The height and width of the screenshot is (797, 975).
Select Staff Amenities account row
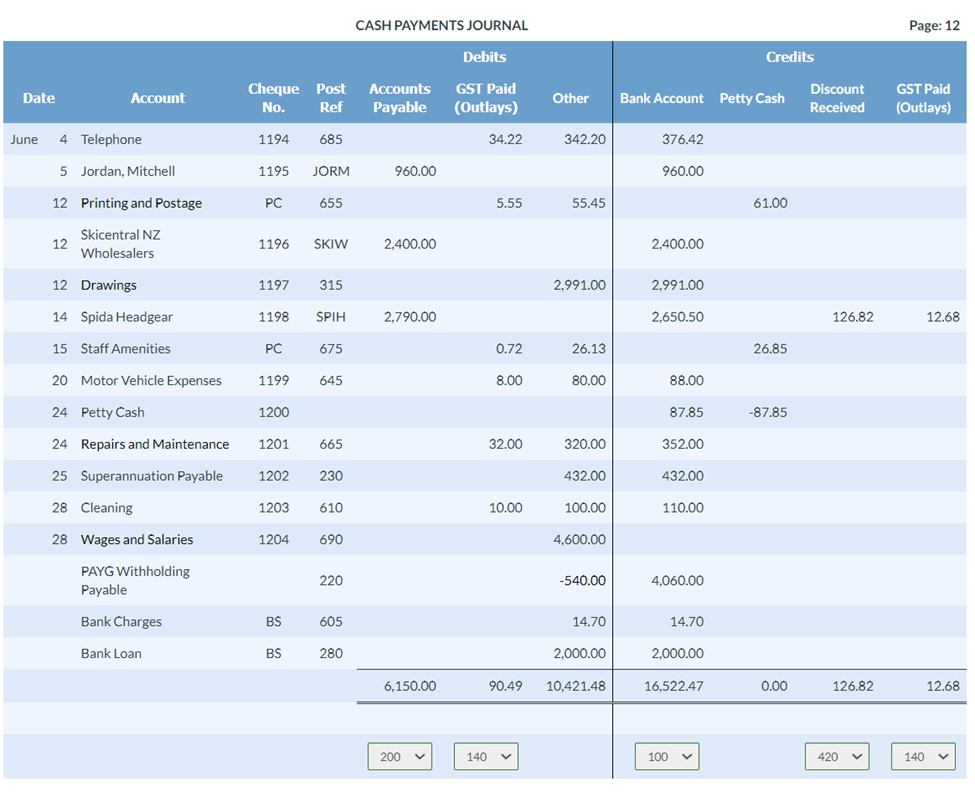tap(126, 348)
